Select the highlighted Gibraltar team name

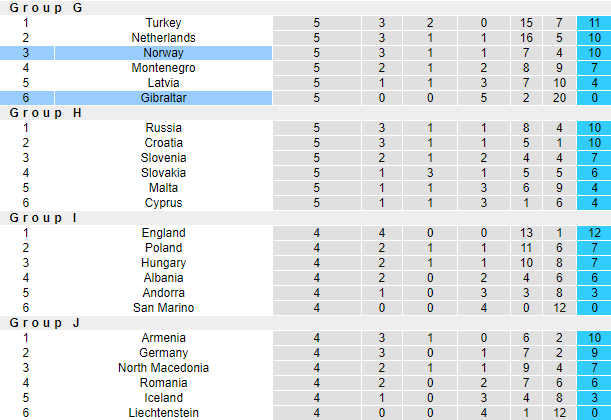tap(163, 98)
